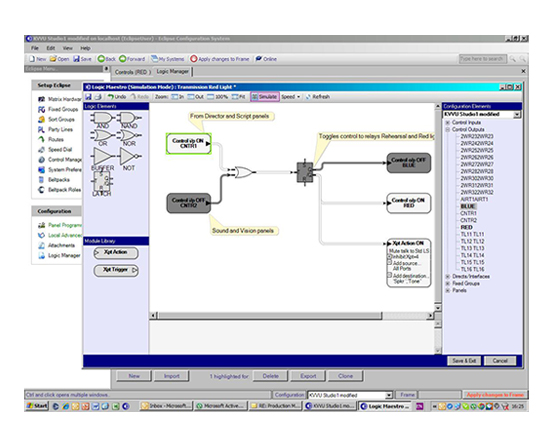Click the Logic Maestro save disk icon
This screenshot has height=448, width=553.
(89, 97)
